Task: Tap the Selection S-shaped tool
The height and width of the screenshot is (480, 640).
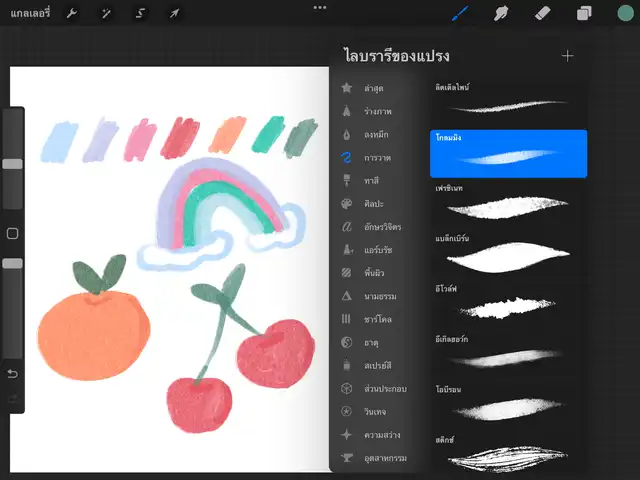Action: click(140, 13)
